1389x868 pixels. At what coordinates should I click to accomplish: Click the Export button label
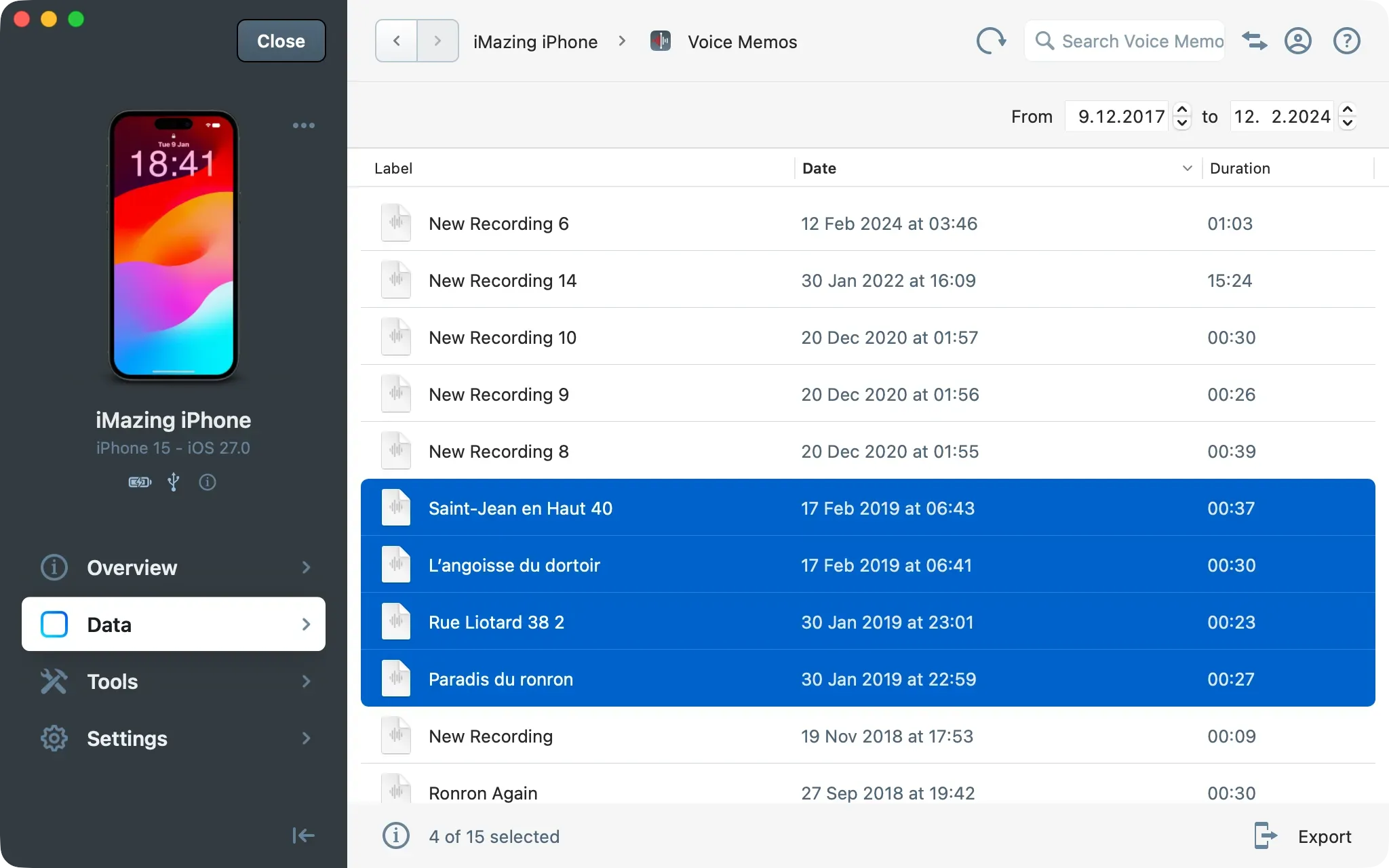click(1325, 837)
